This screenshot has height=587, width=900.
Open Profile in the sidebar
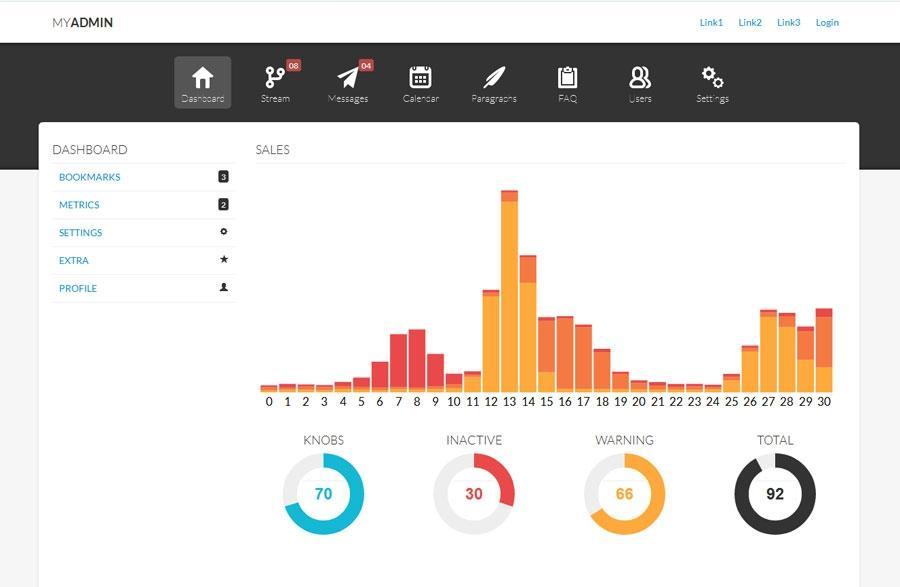pyautogui.click(x=77, y=288)
